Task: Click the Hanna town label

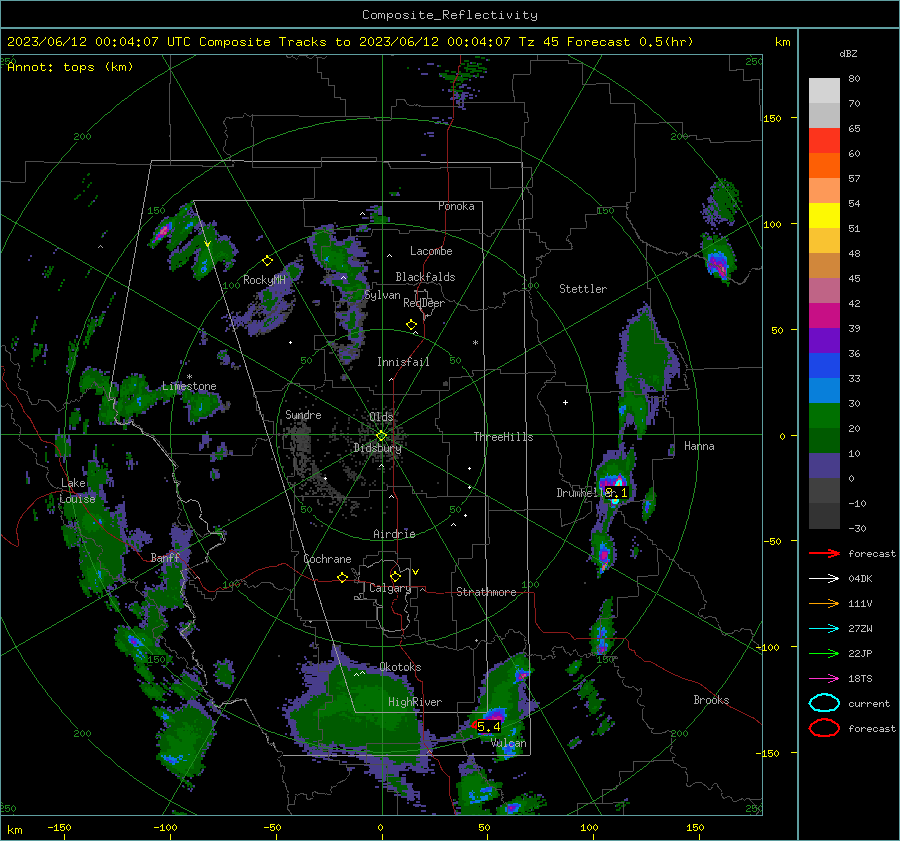Action: coord(699,446)
